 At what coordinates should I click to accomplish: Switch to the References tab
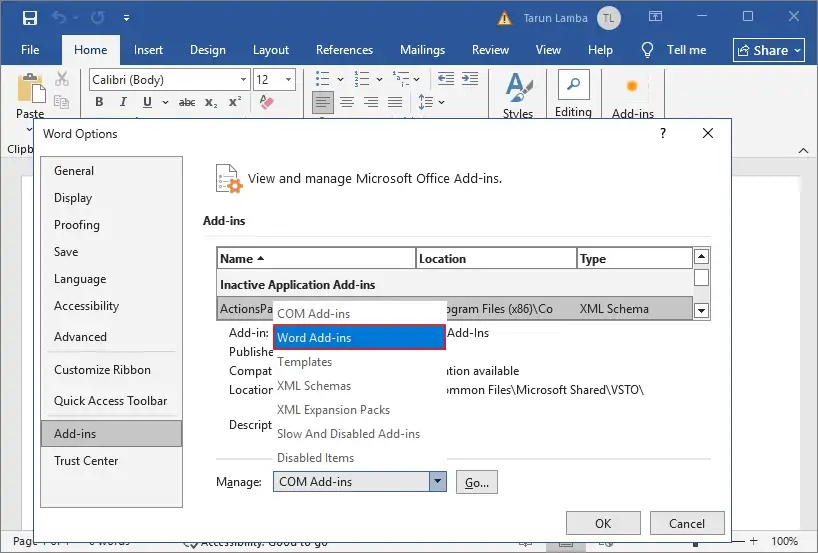pos(344,50)
